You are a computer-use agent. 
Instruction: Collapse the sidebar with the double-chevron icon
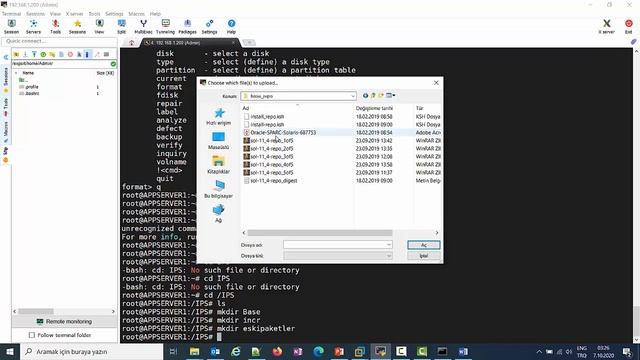coord(6,58)
